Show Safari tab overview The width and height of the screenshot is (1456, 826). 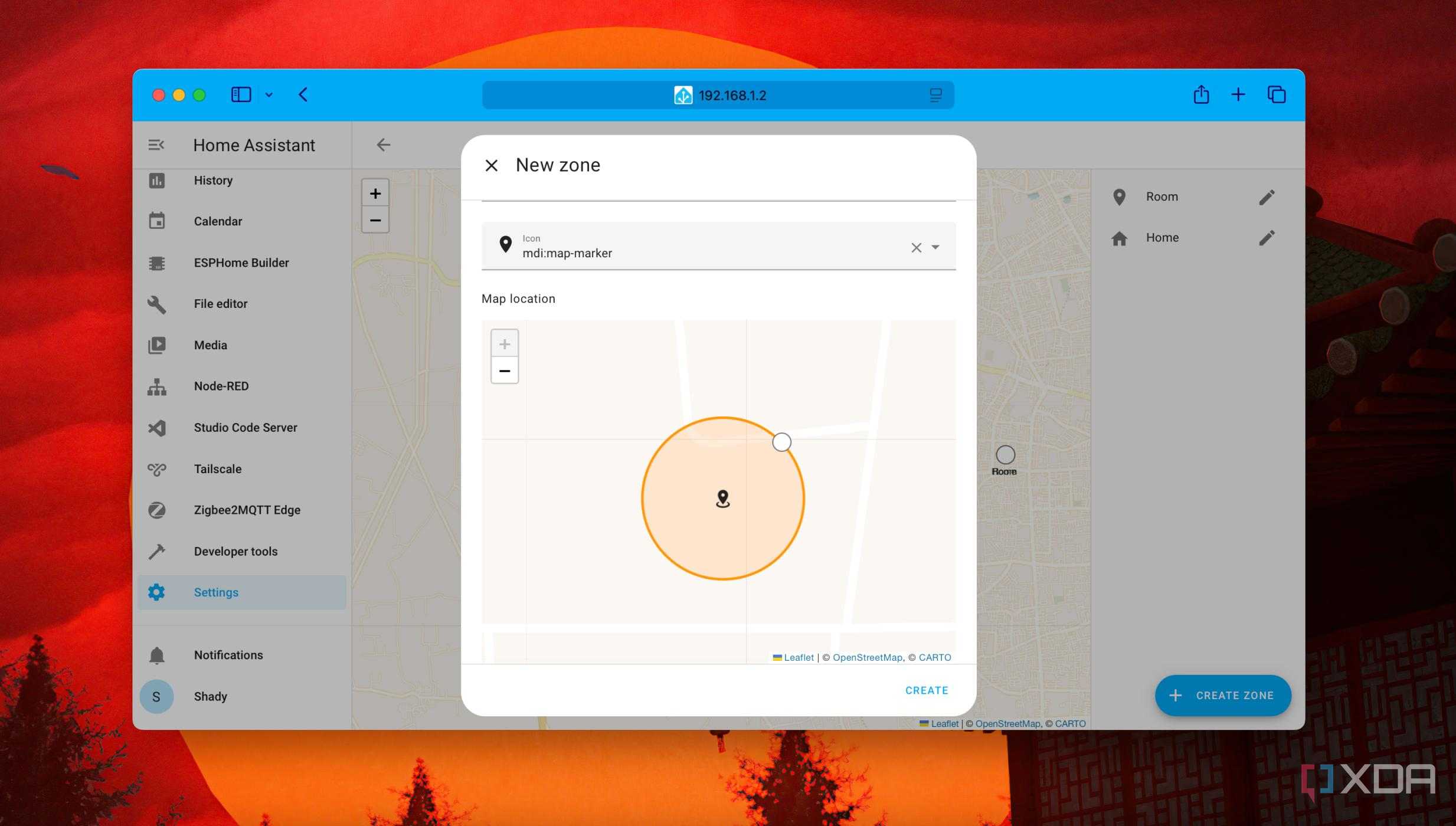pyautogui.click(x=1276, y=95)
